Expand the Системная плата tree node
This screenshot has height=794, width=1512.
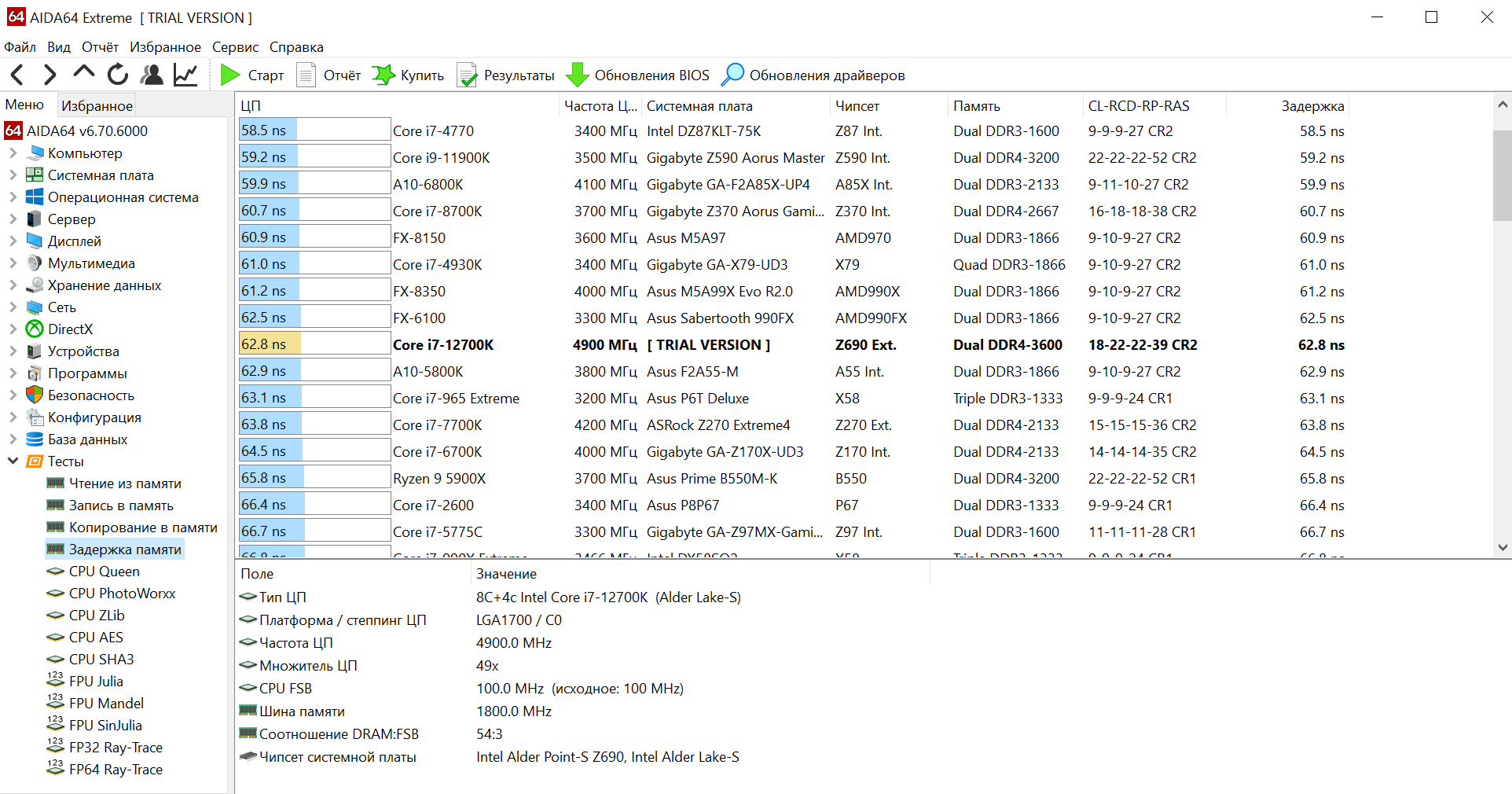click(x=13, y=175)
